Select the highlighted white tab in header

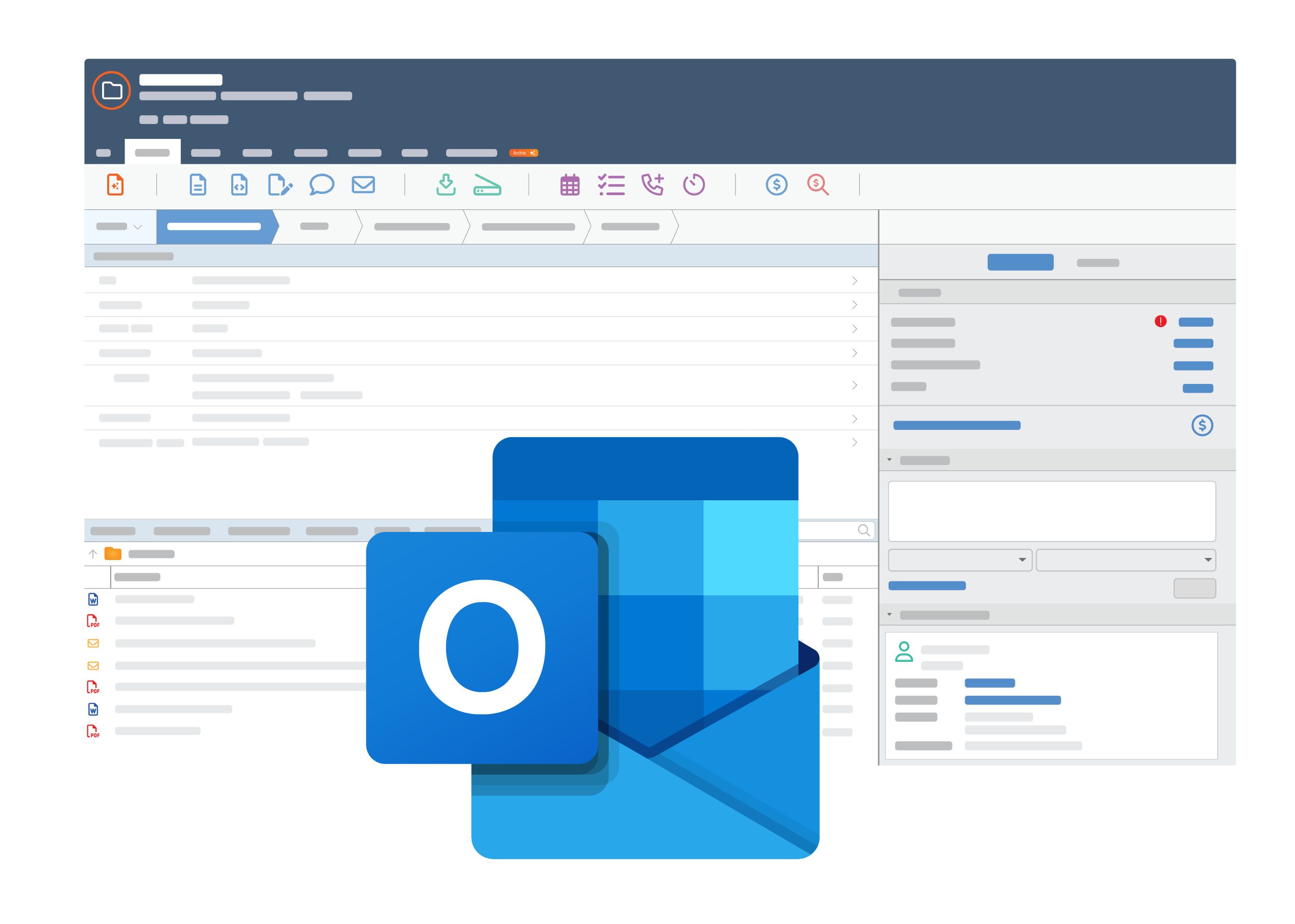pos(153,153)
